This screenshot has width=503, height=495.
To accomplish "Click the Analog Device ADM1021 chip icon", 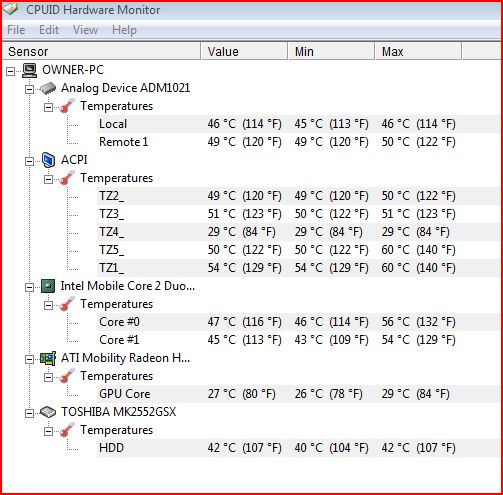I will tap(48, 88).
